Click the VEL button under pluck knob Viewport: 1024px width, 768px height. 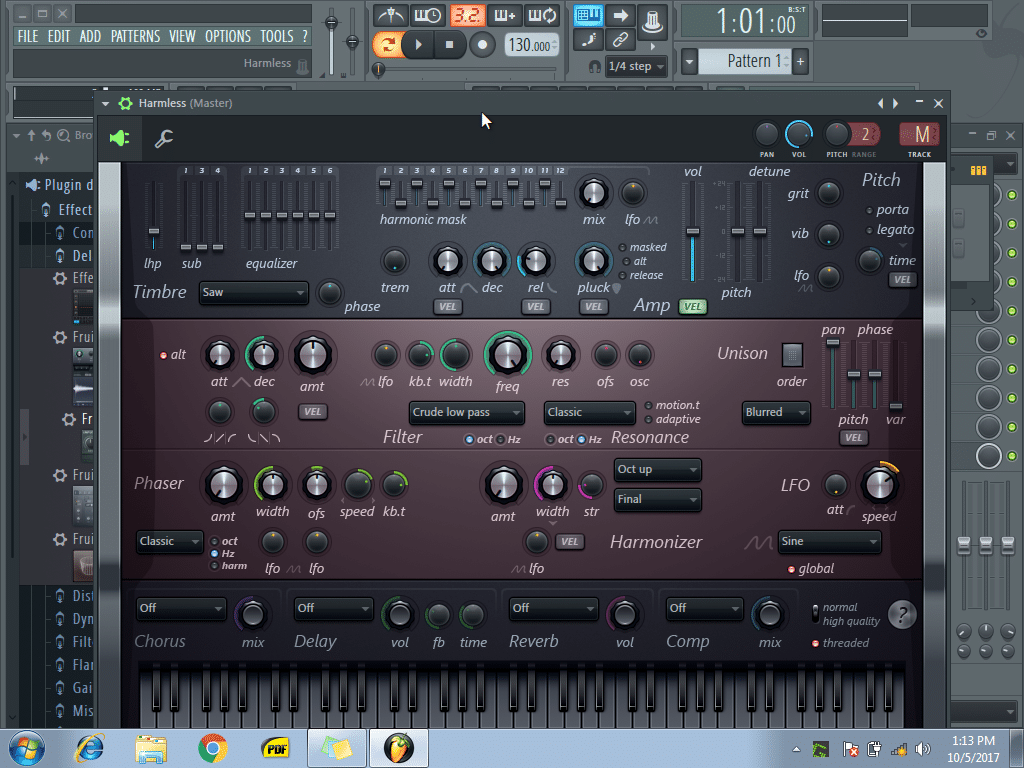coord(593,306)
